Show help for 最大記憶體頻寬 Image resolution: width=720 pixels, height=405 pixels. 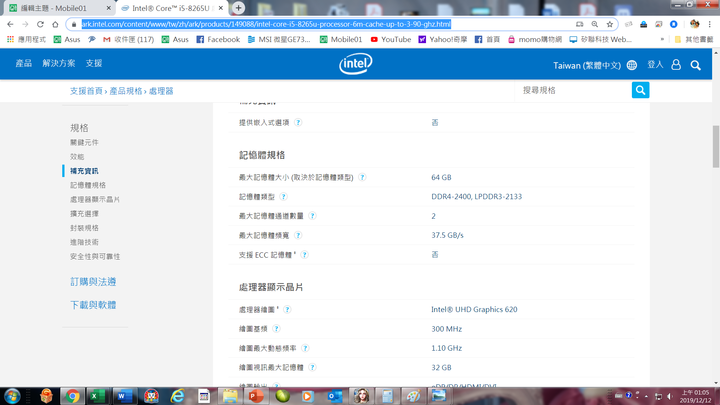(x=298, y=235)
